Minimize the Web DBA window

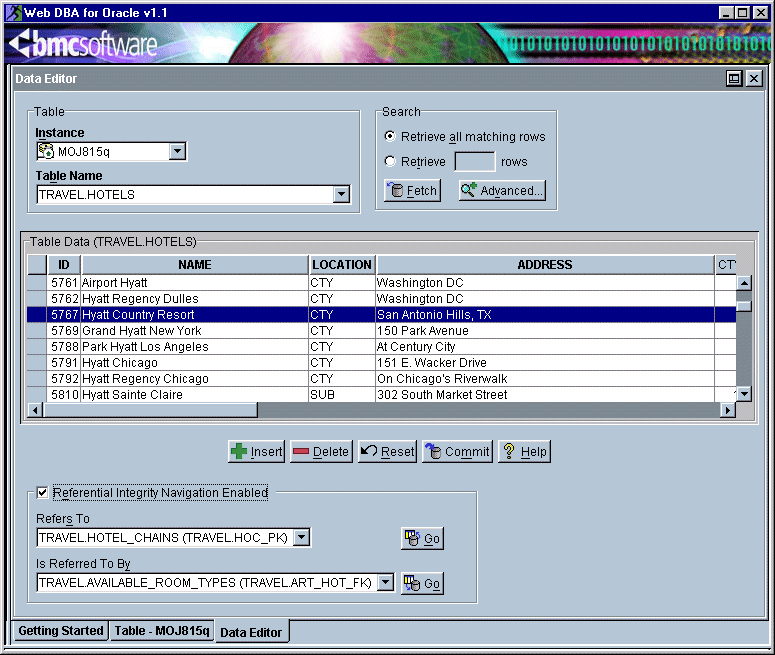[726, 13]
